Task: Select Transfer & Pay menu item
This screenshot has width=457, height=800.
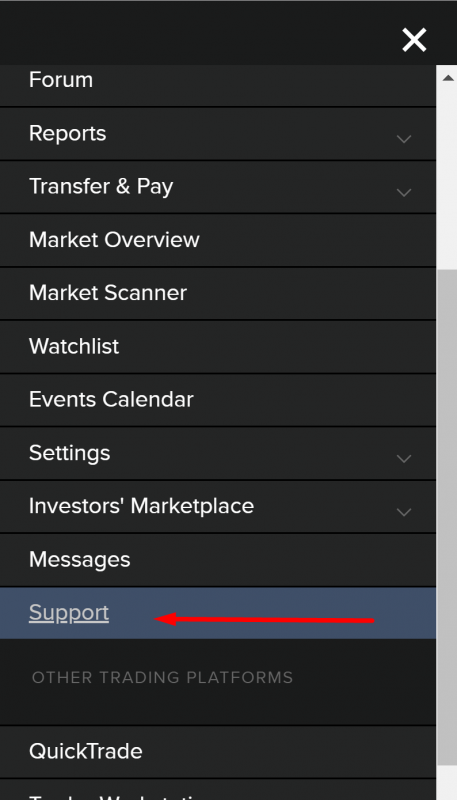Action: point(218,187)
